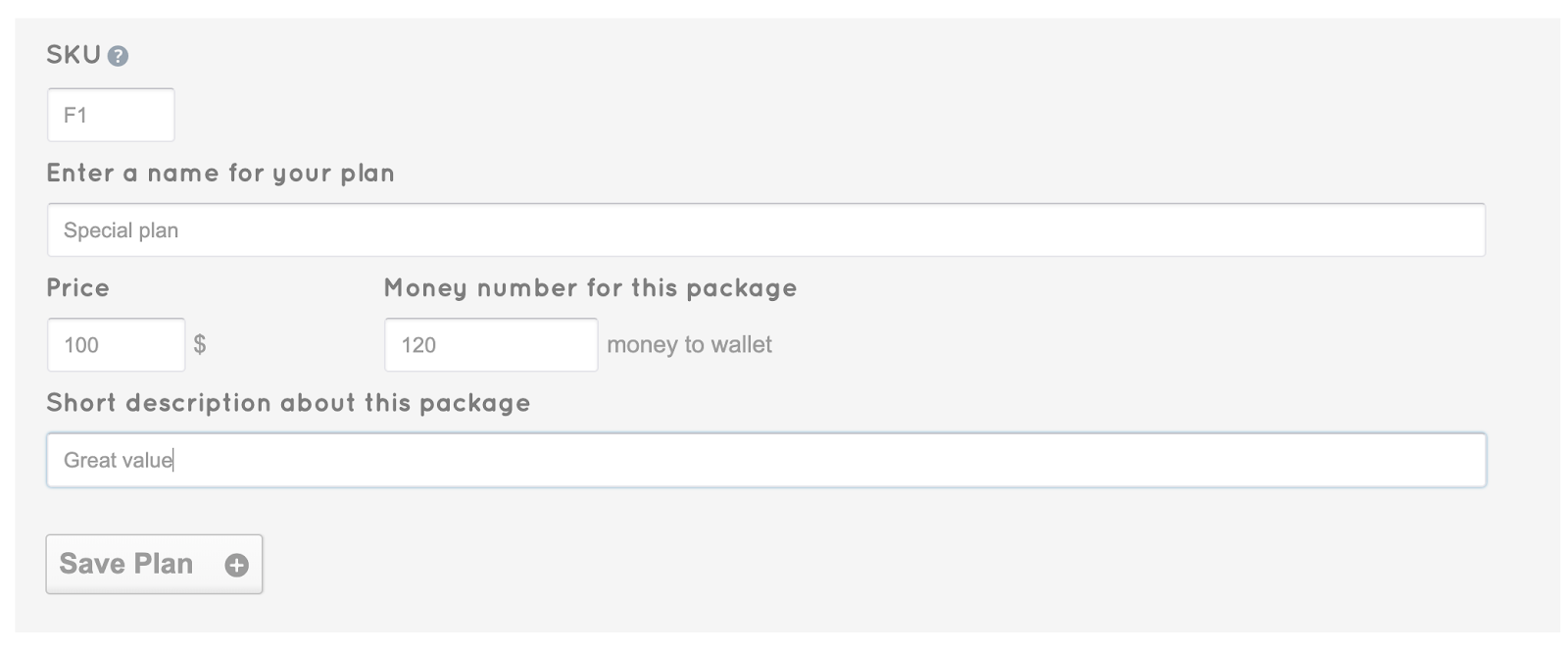The image size is (1568, 652).
Task: Click the F1 text in SKU box
Action: 75,115
